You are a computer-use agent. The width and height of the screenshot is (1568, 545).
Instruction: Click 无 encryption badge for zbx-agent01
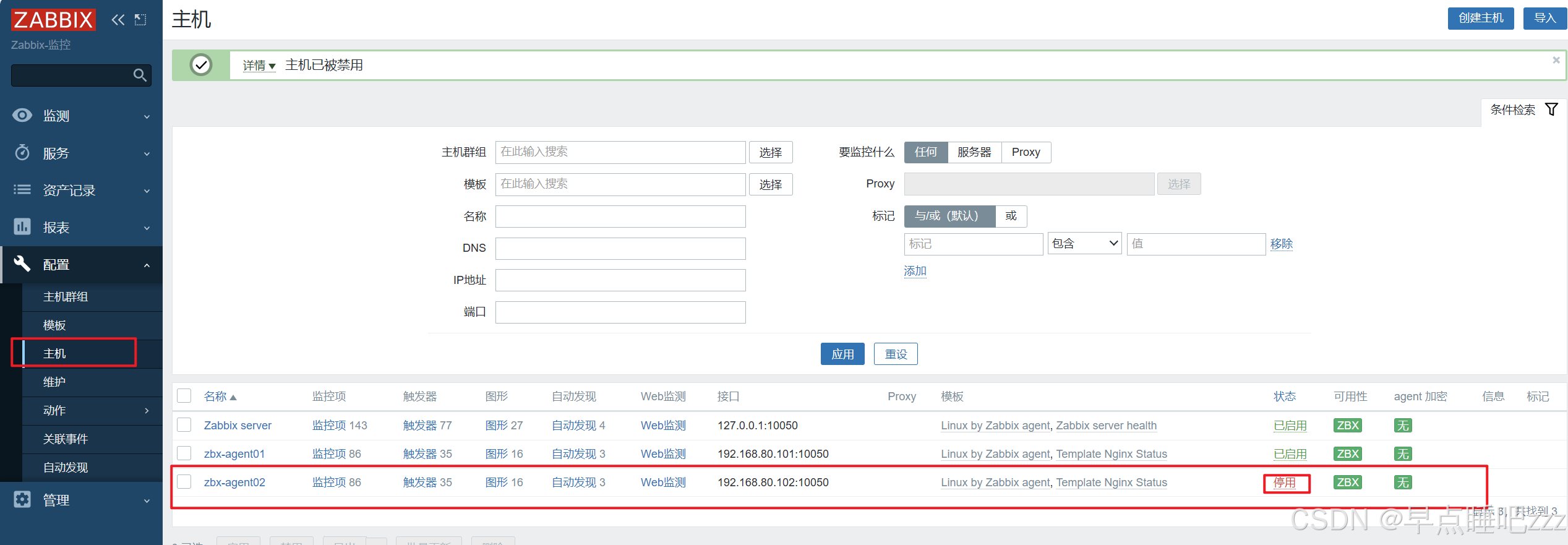coord(1403,454)
